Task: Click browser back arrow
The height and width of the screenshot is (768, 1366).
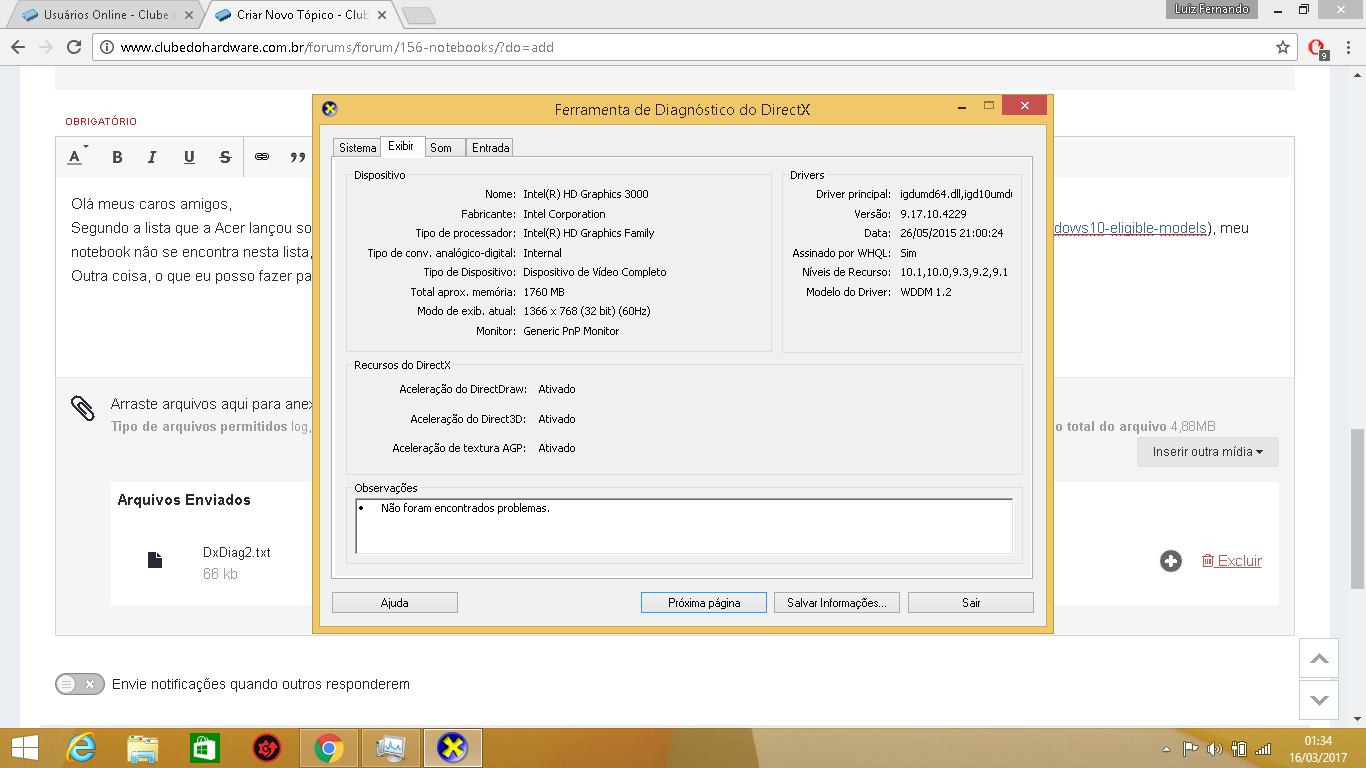Action: [x=17, y=47]
